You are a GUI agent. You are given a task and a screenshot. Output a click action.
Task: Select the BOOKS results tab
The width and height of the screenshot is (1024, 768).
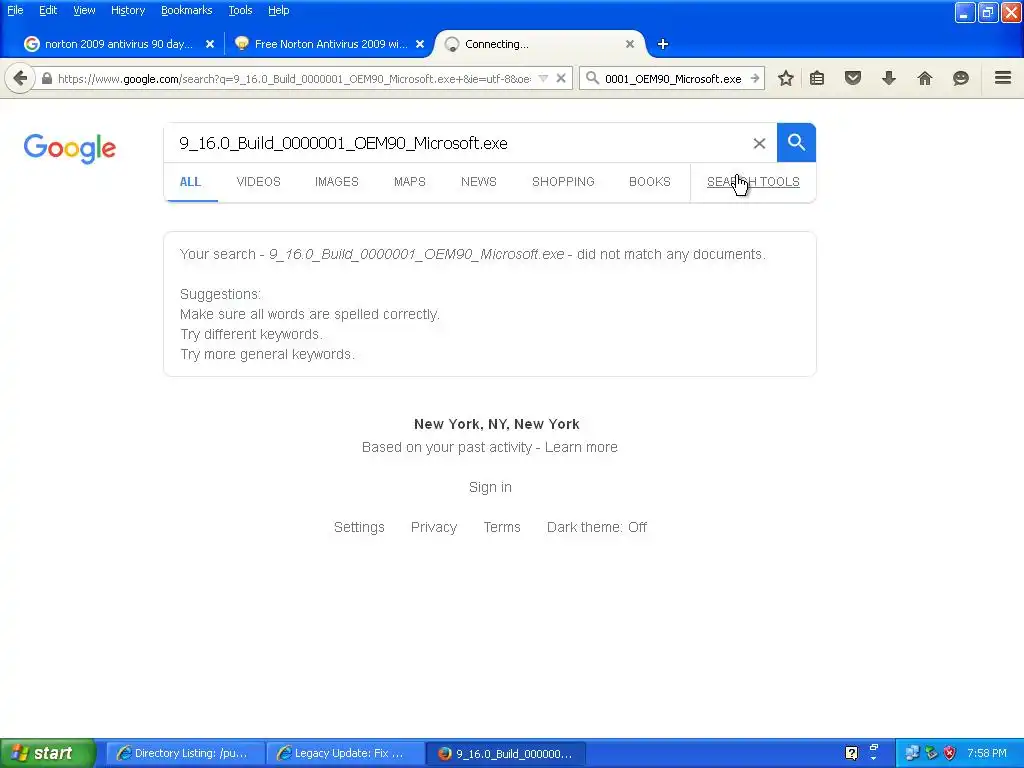[650, 182]
